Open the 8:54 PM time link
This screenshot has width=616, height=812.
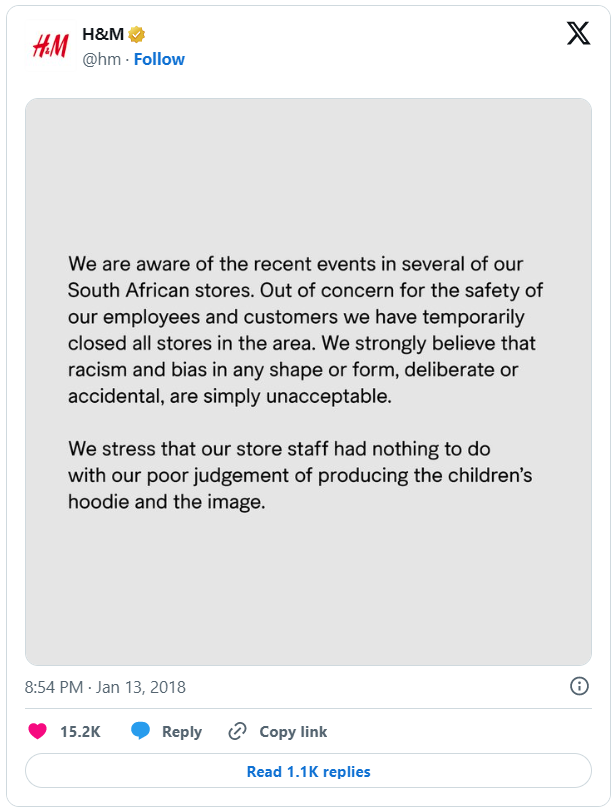55,687
